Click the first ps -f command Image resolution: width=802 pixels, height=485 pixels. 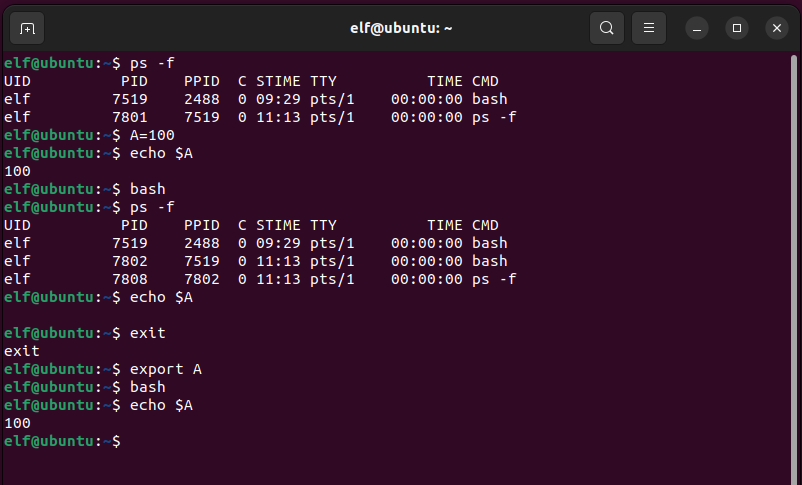[x=152, y=63]
